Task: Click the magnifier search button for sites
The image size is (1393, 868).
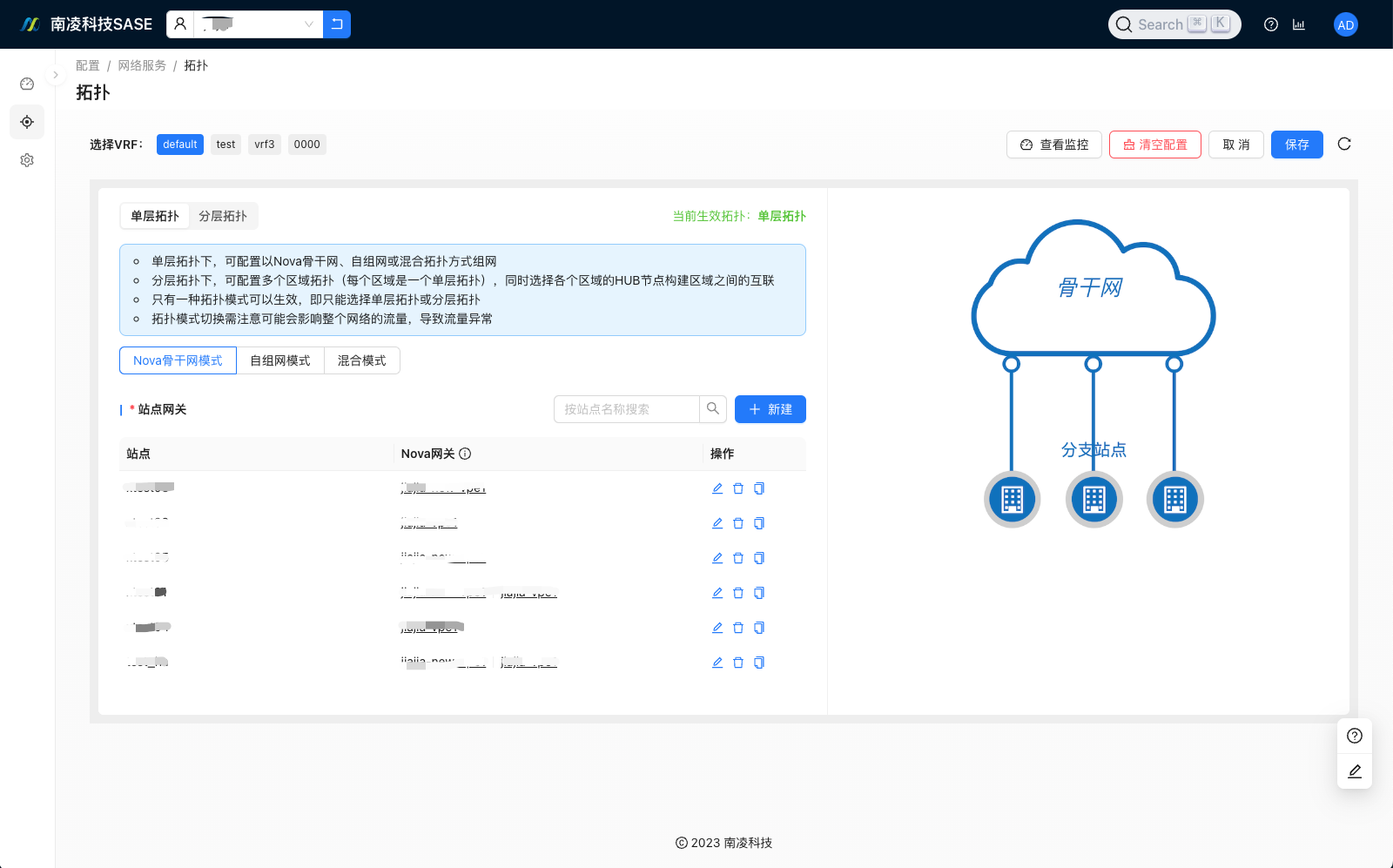Action: pos(713,409)
